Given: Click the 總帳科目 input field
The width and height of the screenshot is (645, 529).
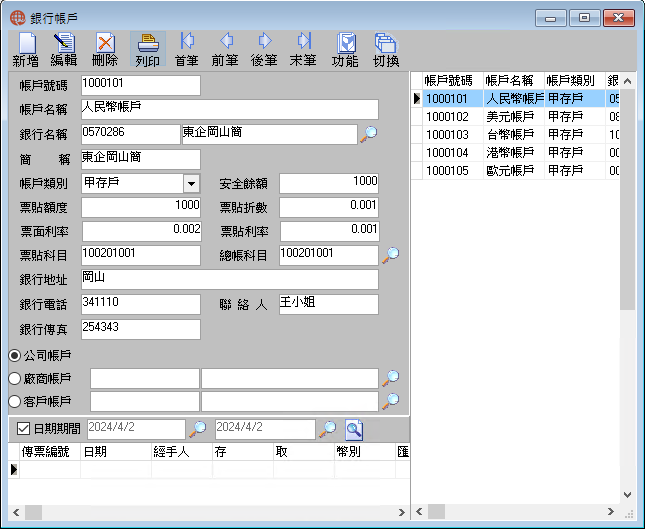Looking at the screenshot, I should click(x=329, y=255).
